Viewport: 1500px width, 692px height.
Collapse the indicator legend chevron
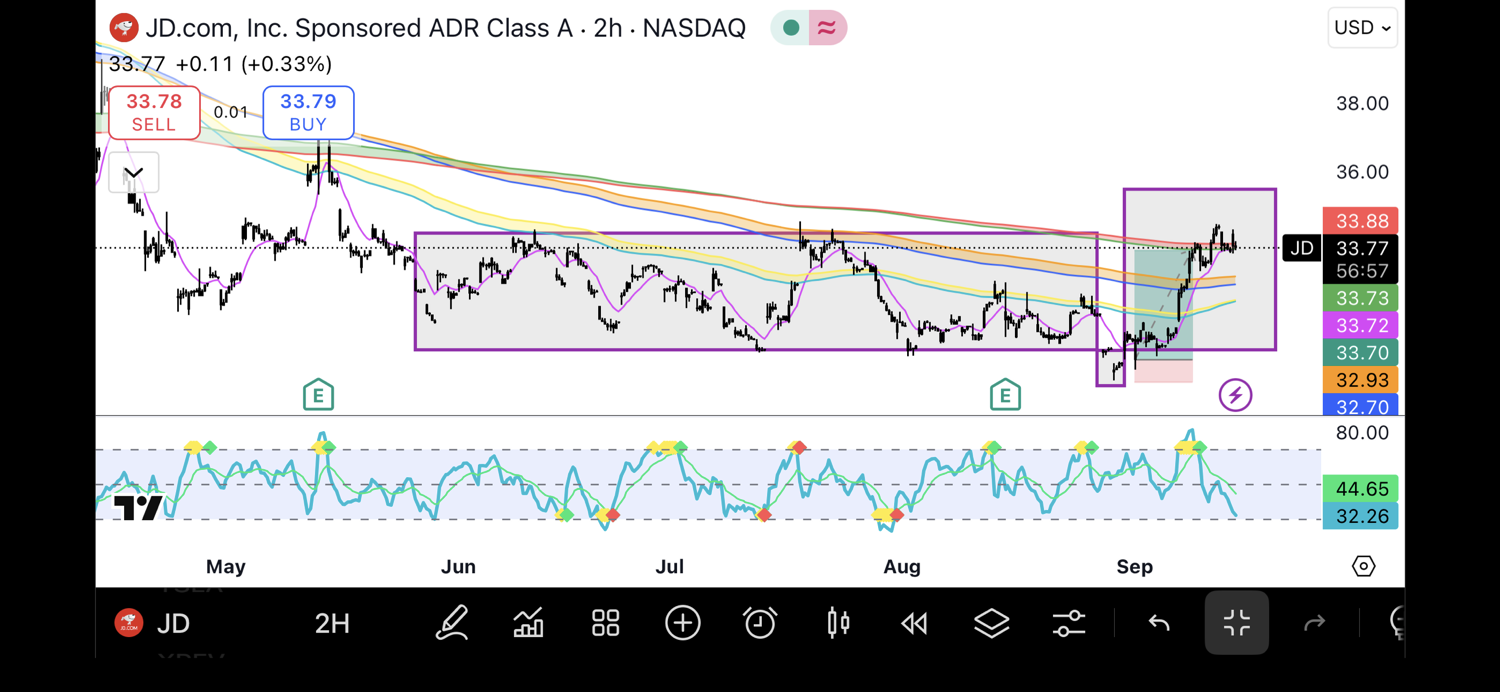point(133,173)
